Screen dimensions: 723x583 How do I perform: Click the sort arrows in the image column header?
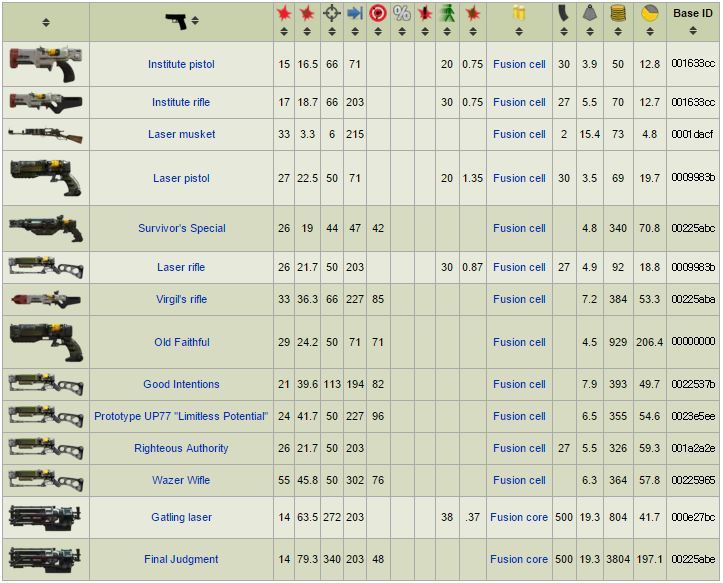(46, 22)
